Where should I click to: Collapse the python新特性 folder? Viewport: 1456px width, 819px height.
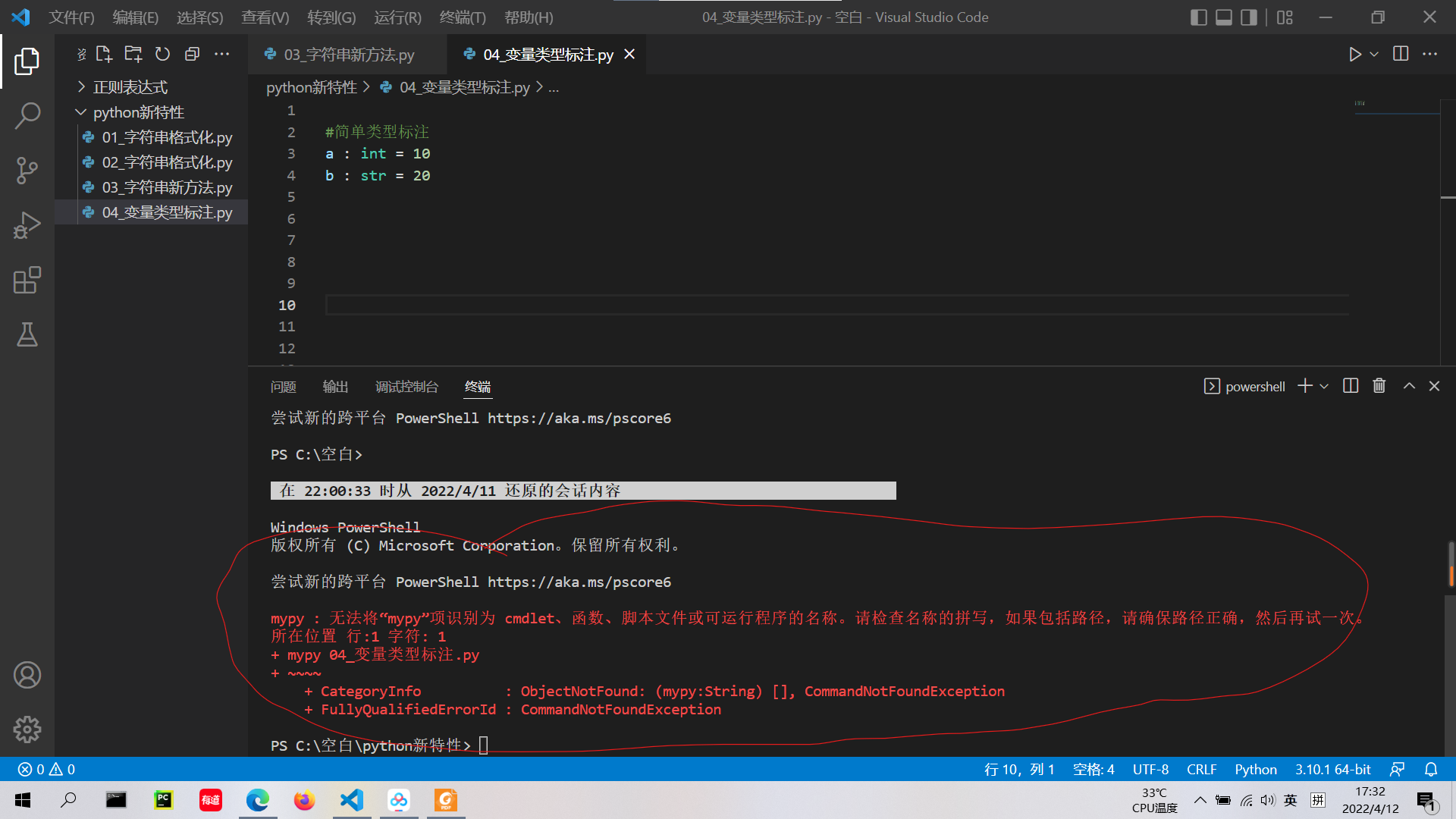pyautogui.click(x=151, y=112)
